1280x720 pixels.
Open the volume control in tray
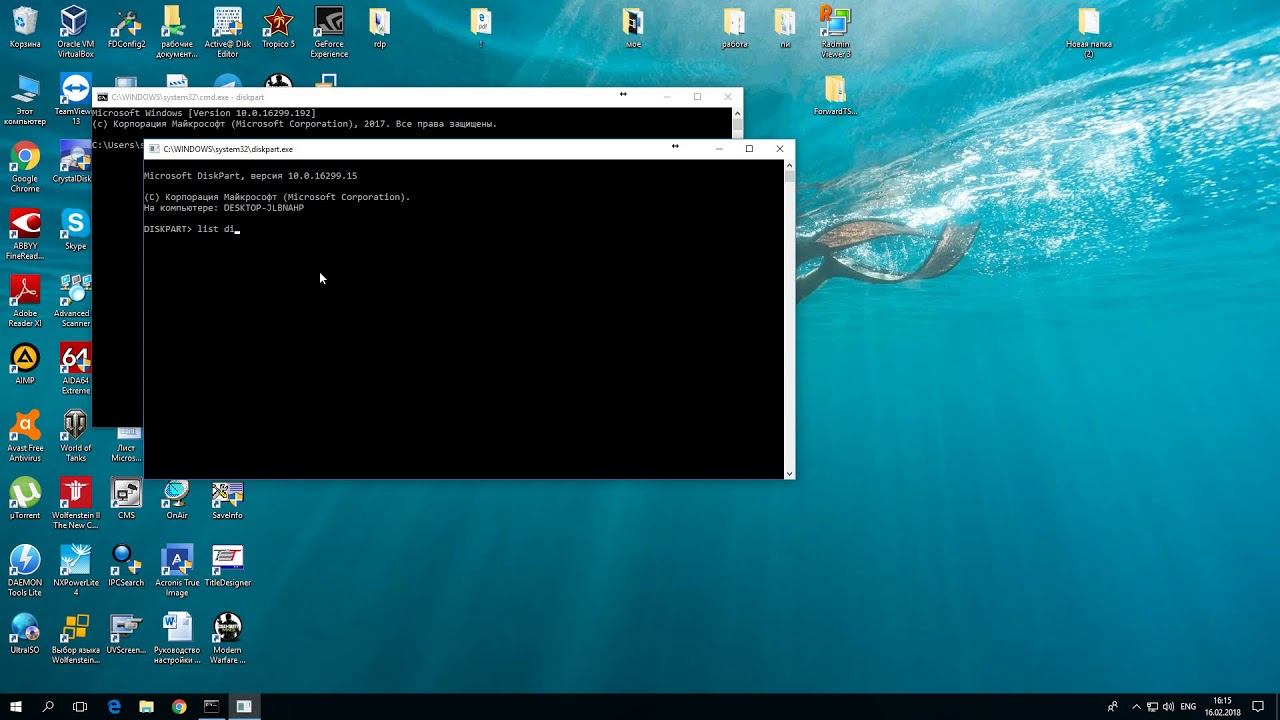point(1169,707)
